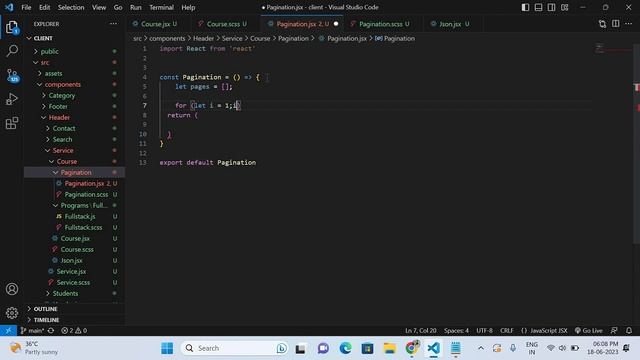The width and height of the screenshot is (640, 360).
Task: Open the remote window indicator
Action: (x=8, y=330)
